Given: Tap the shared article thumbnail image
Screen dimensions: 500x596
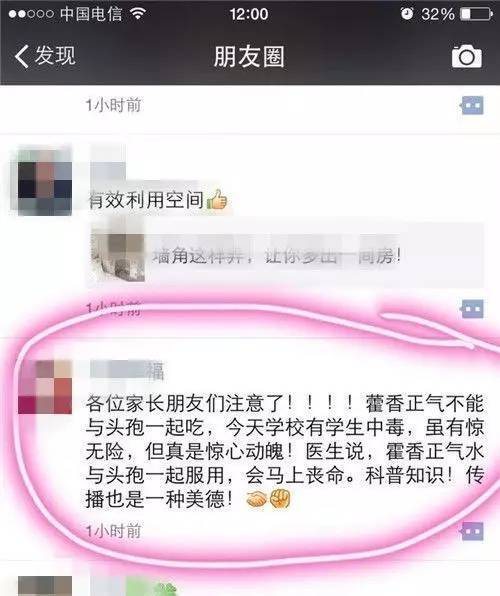Looking at the screenshot, I should 118,253.
